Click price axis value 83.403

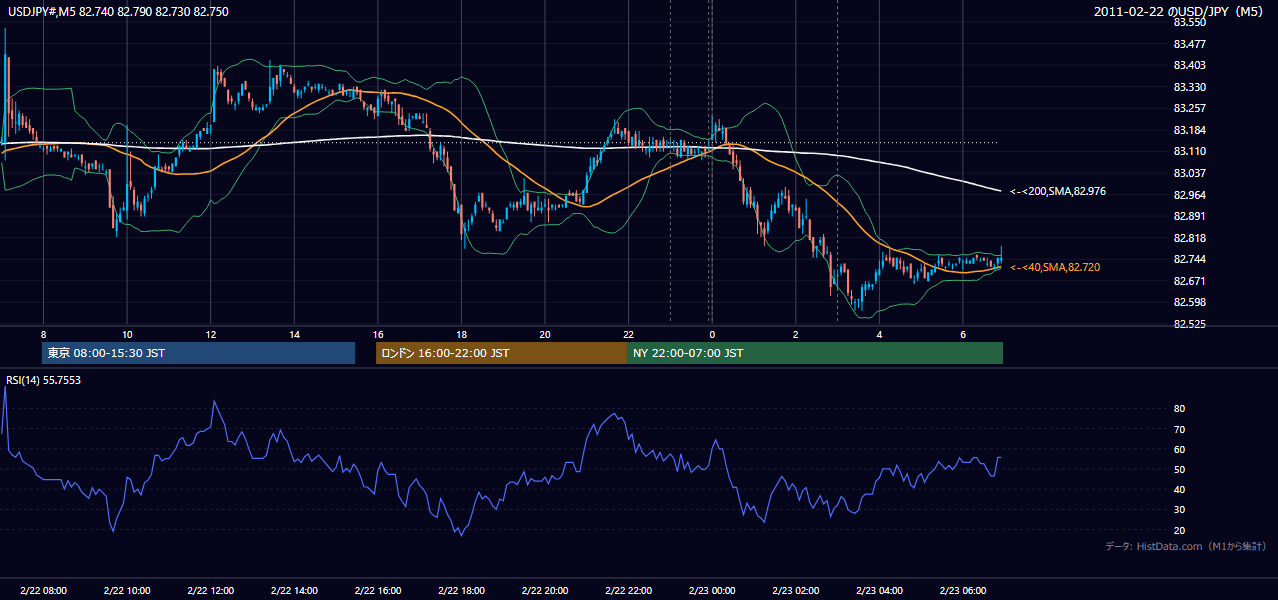[x=1189, y=65]
